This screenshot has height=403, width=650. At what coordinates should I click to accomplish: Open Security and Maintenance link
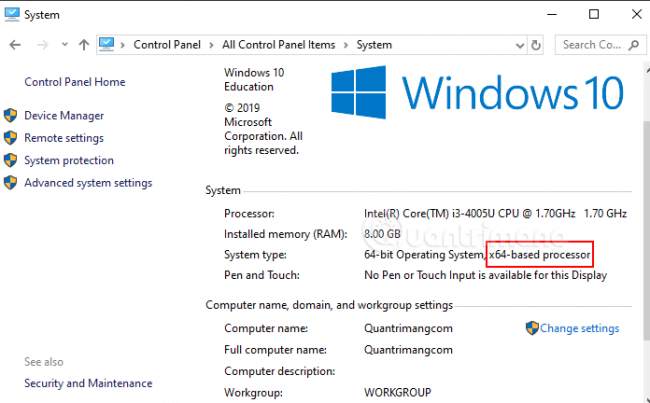click(88, 383)
